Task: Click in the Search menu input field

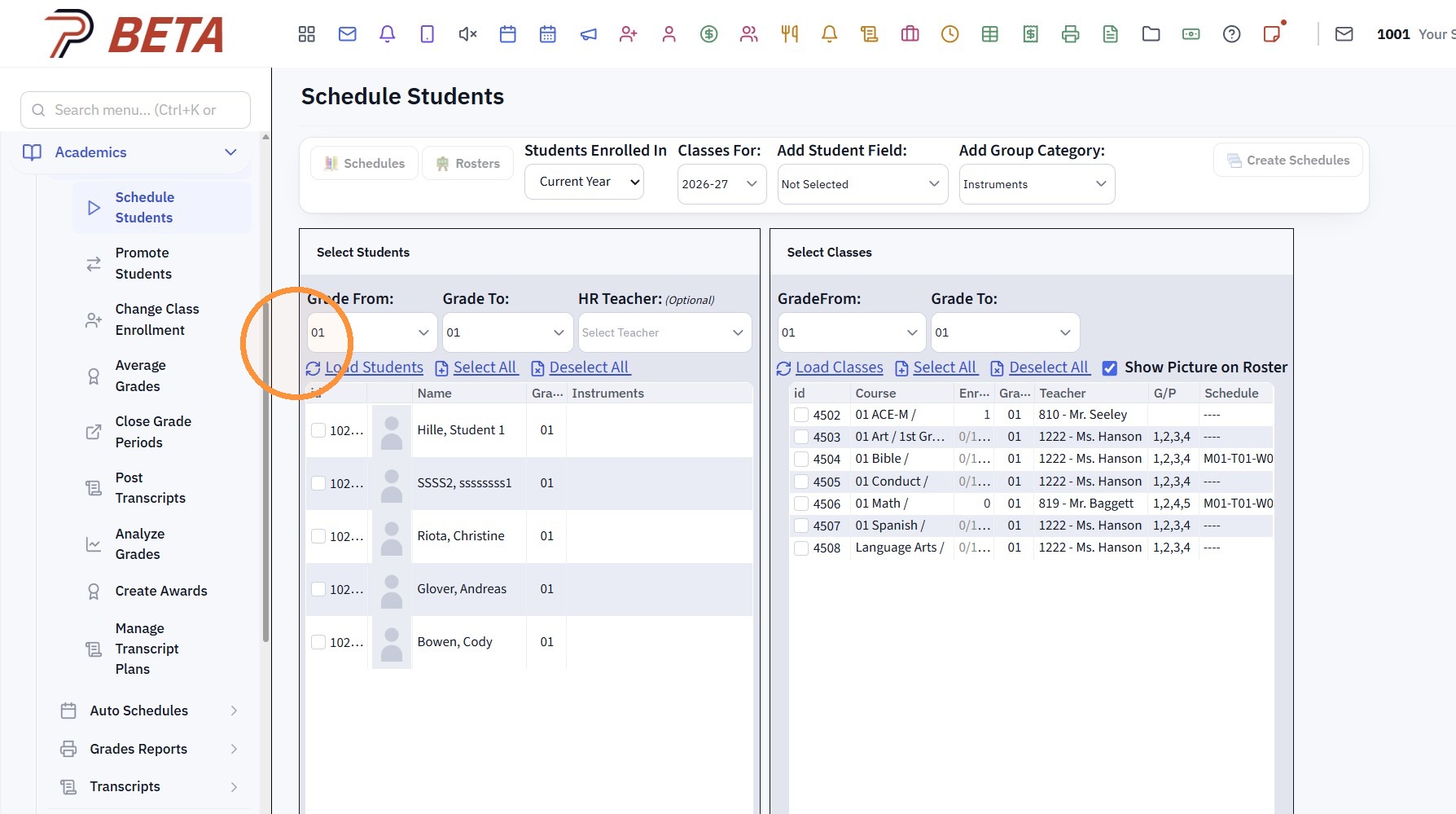Action: pyautogui.click(x=135, y=110)
